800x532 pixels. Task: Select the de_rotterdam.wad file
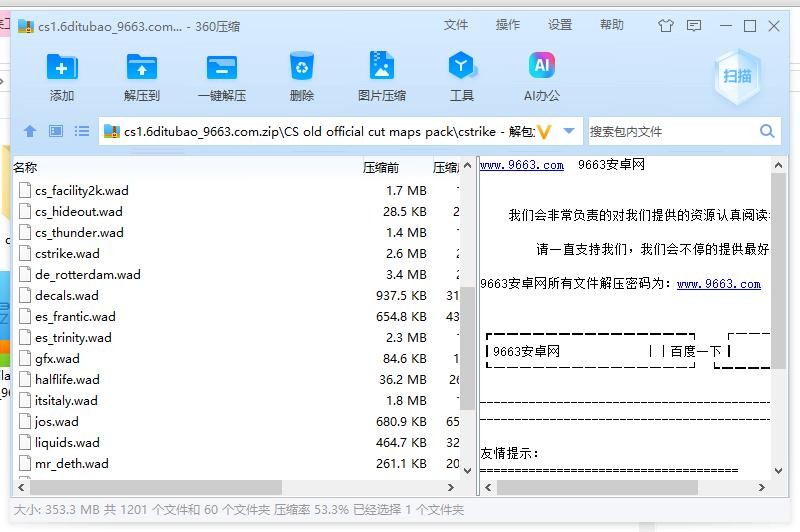tap(88, 274)
